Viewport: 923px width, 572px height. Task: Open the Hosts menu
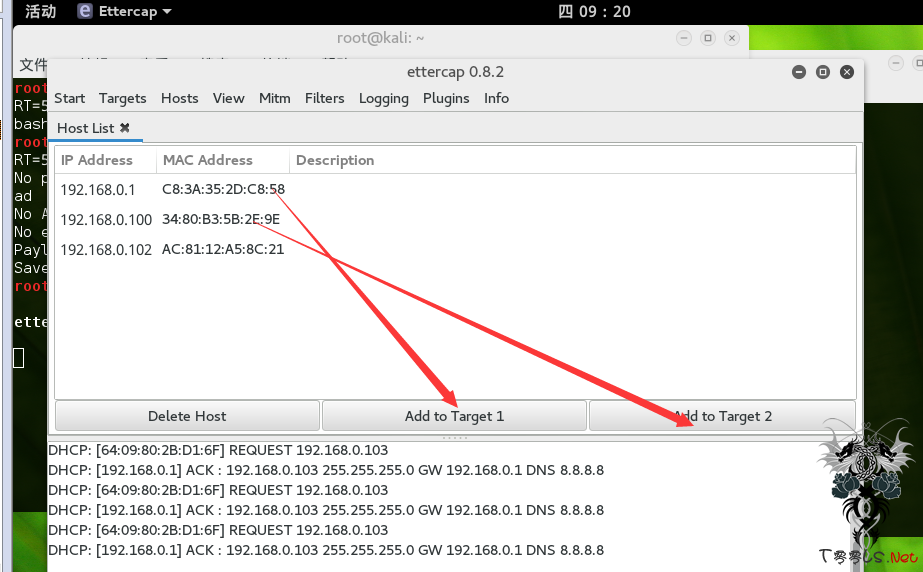[x=180, y=98]
